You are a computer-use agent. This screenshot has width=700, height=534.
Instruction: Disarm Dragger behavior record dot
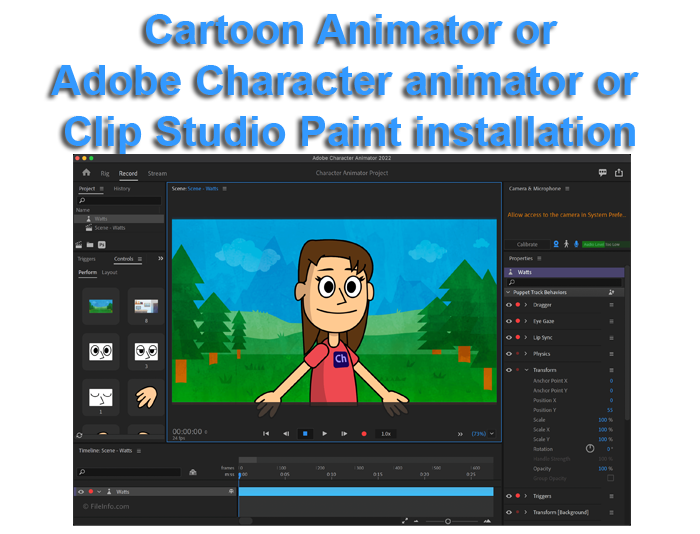pyautogui.click(x=518, y=305)
